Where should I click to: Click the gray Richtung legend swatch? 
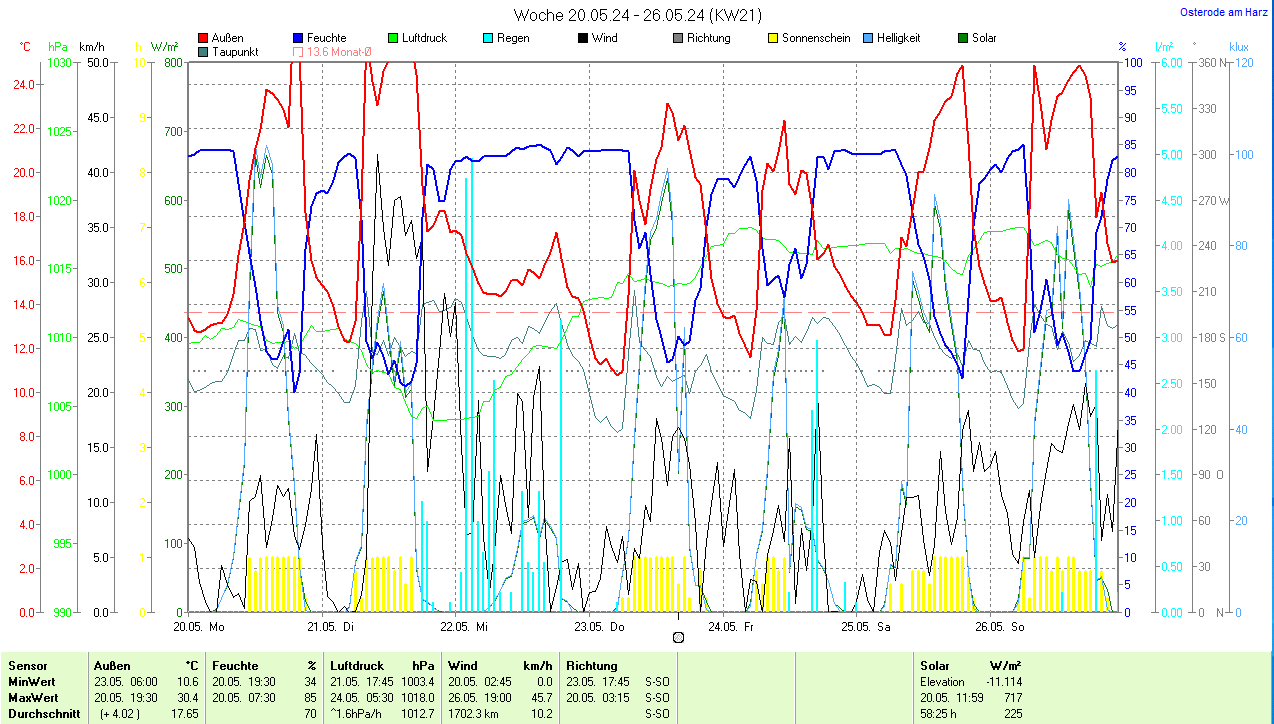[678, 38]
